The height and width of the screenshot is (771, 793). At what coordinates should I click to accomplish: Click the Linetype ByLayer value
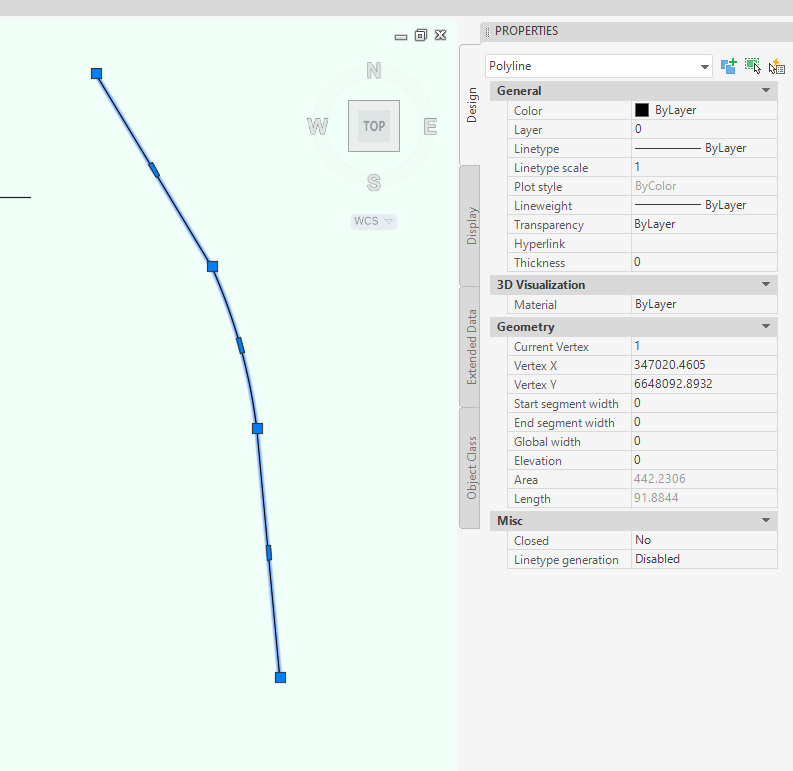tap(704, 148)
